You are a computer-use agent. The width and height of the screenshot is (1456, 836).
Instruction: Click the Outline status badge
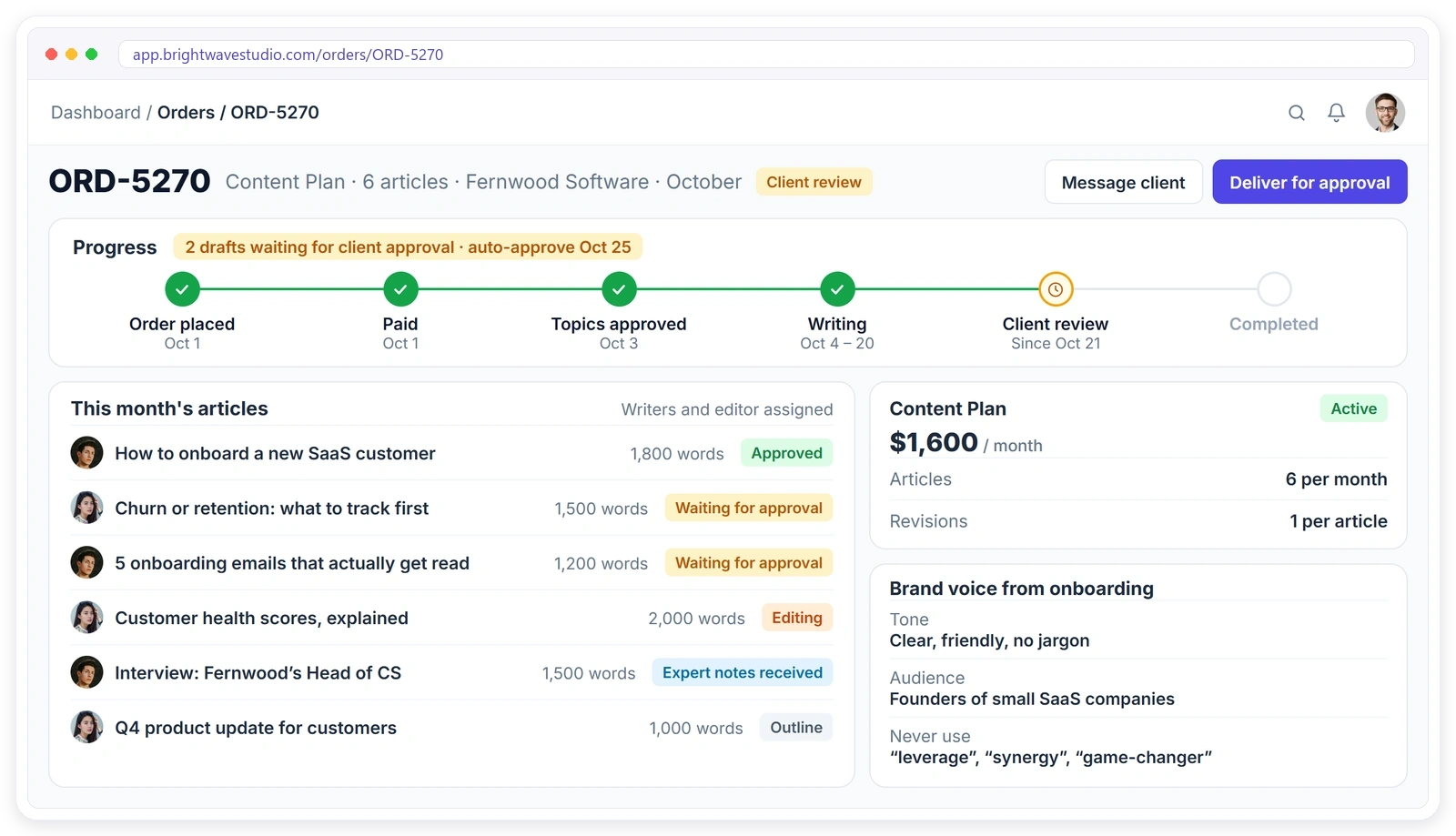(796, 728)
